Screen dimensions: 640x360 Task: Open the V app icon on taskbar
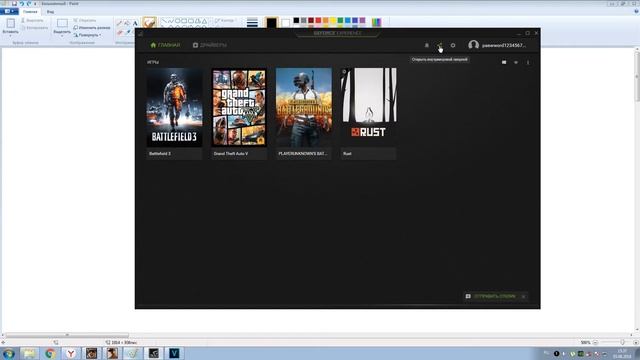pyautogui.click(x=174, y=353)
